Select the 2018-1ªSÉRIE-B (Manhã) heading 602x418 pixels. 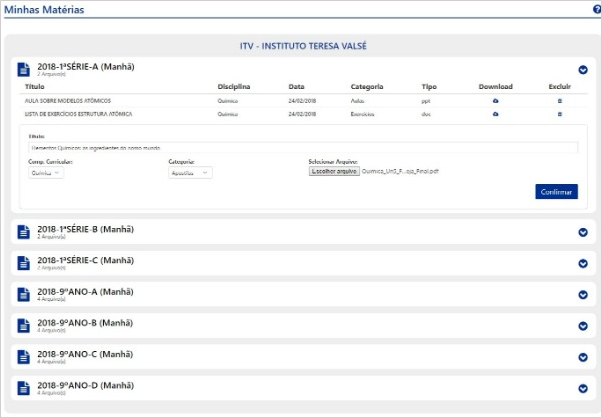[x=86, y=229]
